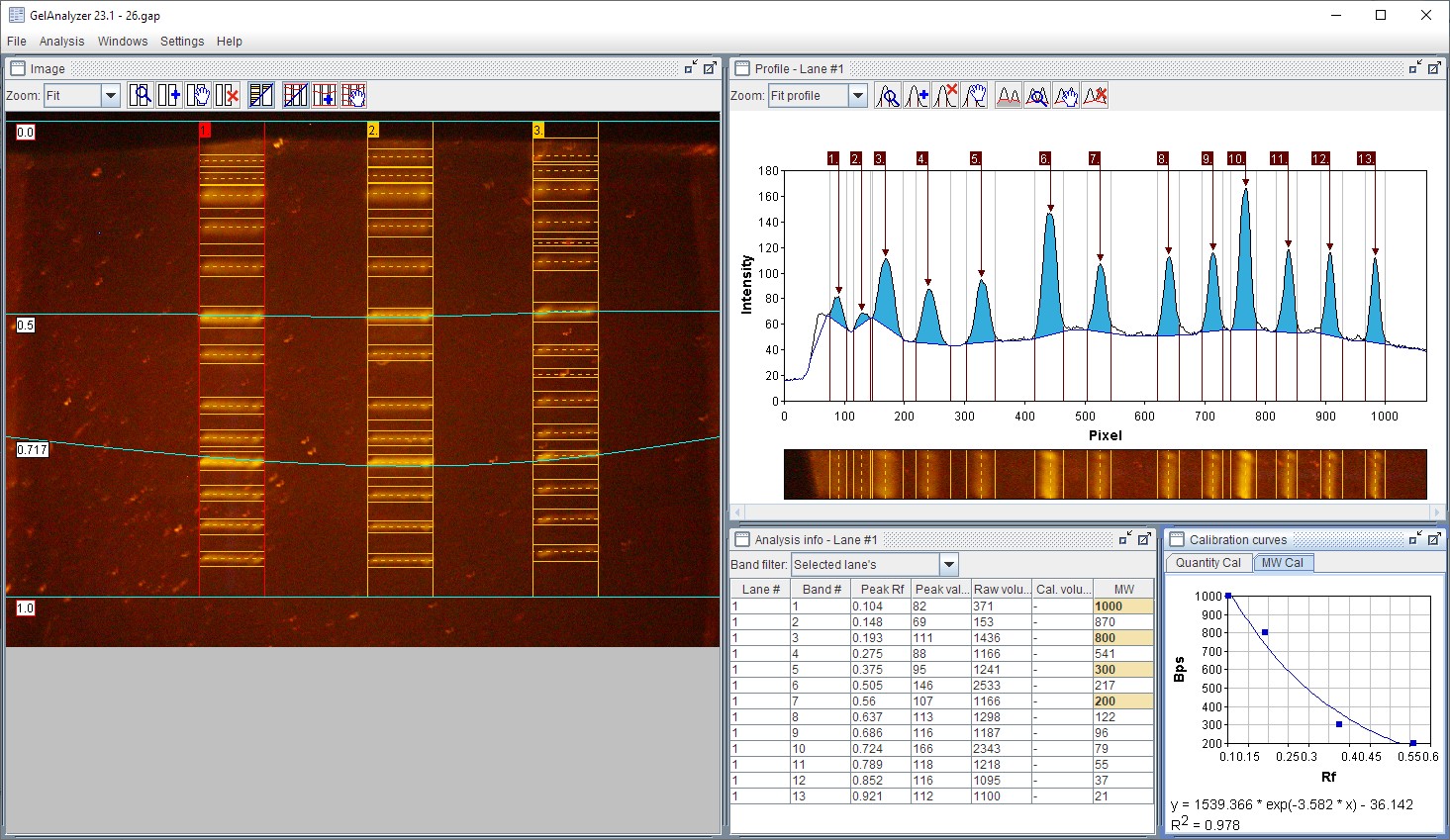Toggle lane display on the gel image
This screenshot has height=840, width=1450.
pos(261,95)
